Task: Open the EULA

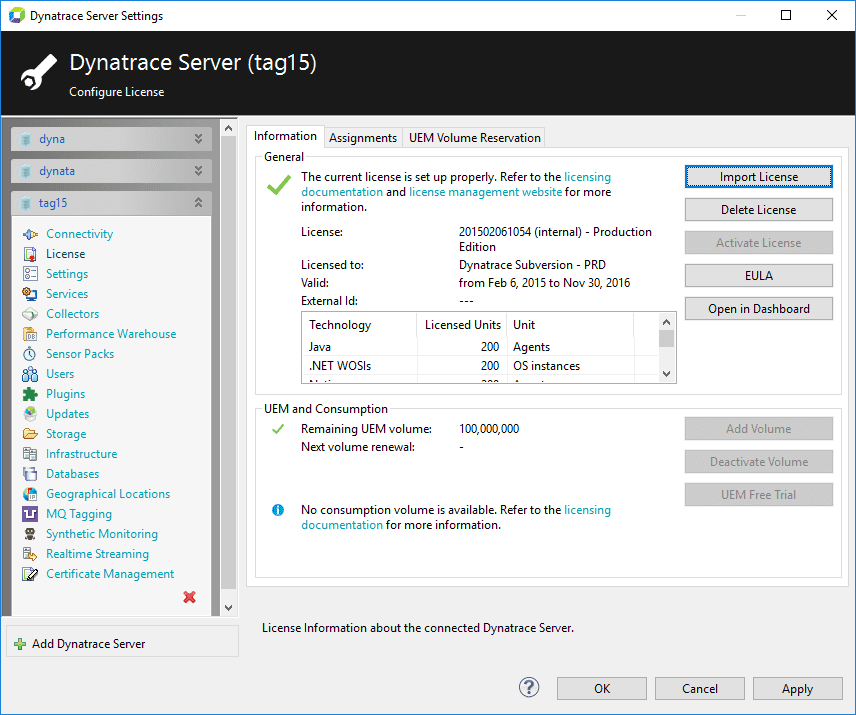Action: coord(758,276)
